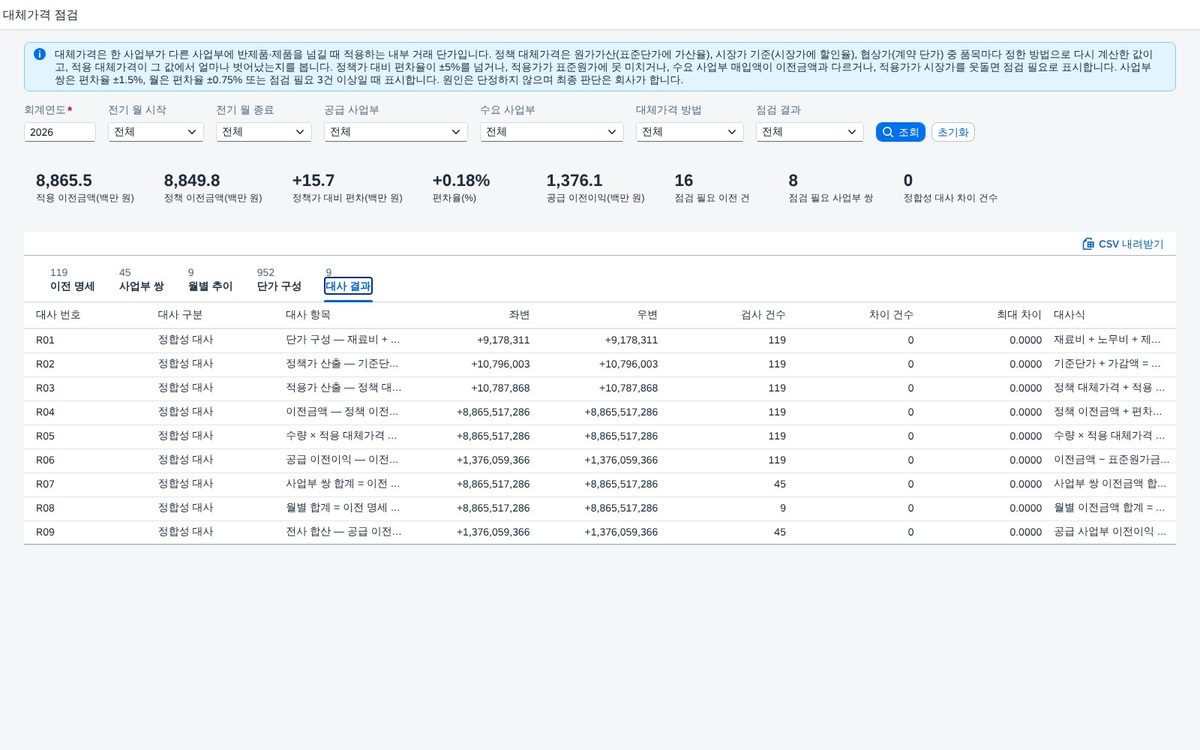The height and width of the screenshot is (750, 1200).
Task: Click the R07 cell
Action: (45, 484)
